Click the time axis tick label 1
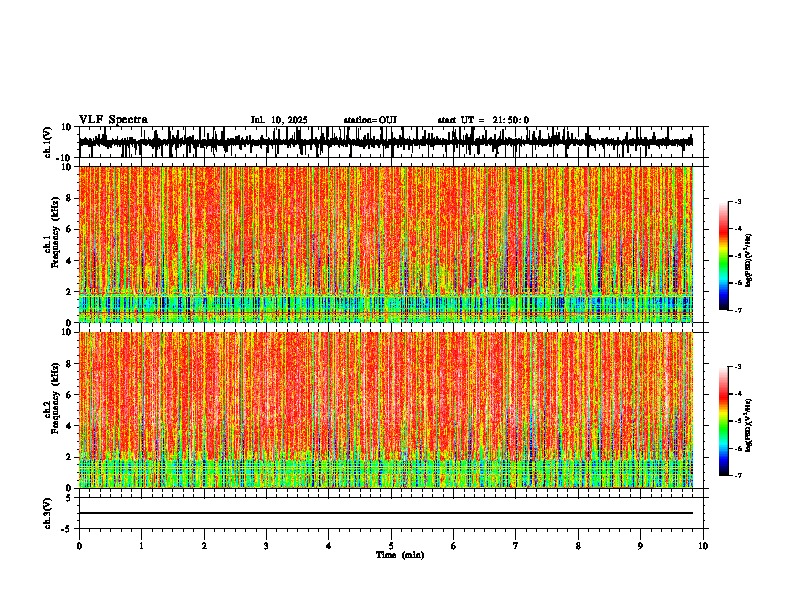 [141, 546]
